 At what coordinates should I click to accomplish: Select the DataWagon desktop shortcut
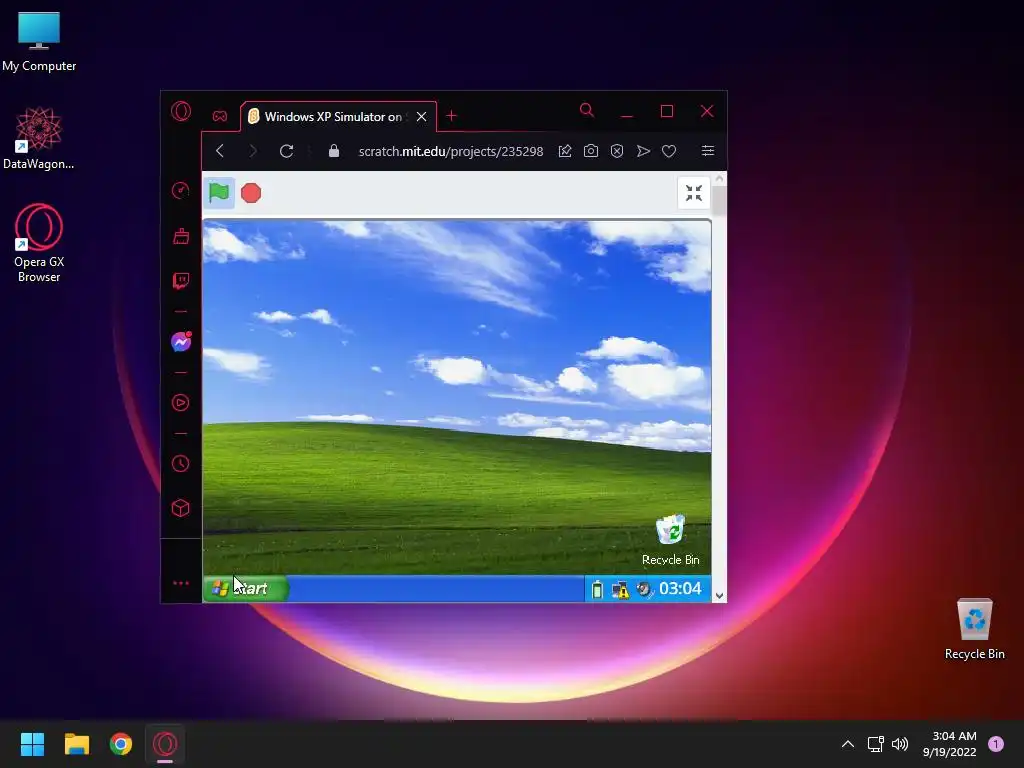pyautogui.click(x=39, y=138)
